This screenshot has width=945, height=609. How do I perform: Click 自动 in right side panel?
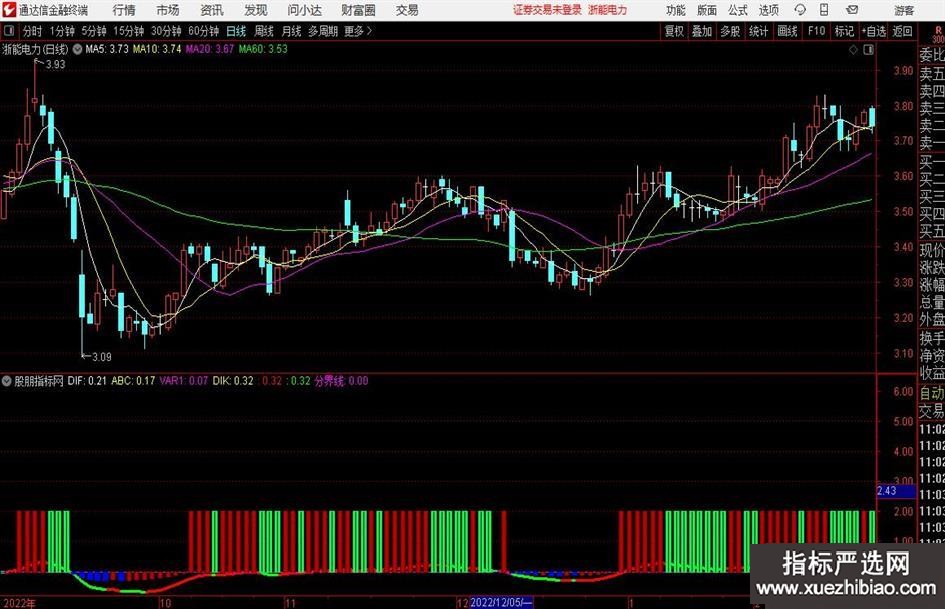[931, 393]
